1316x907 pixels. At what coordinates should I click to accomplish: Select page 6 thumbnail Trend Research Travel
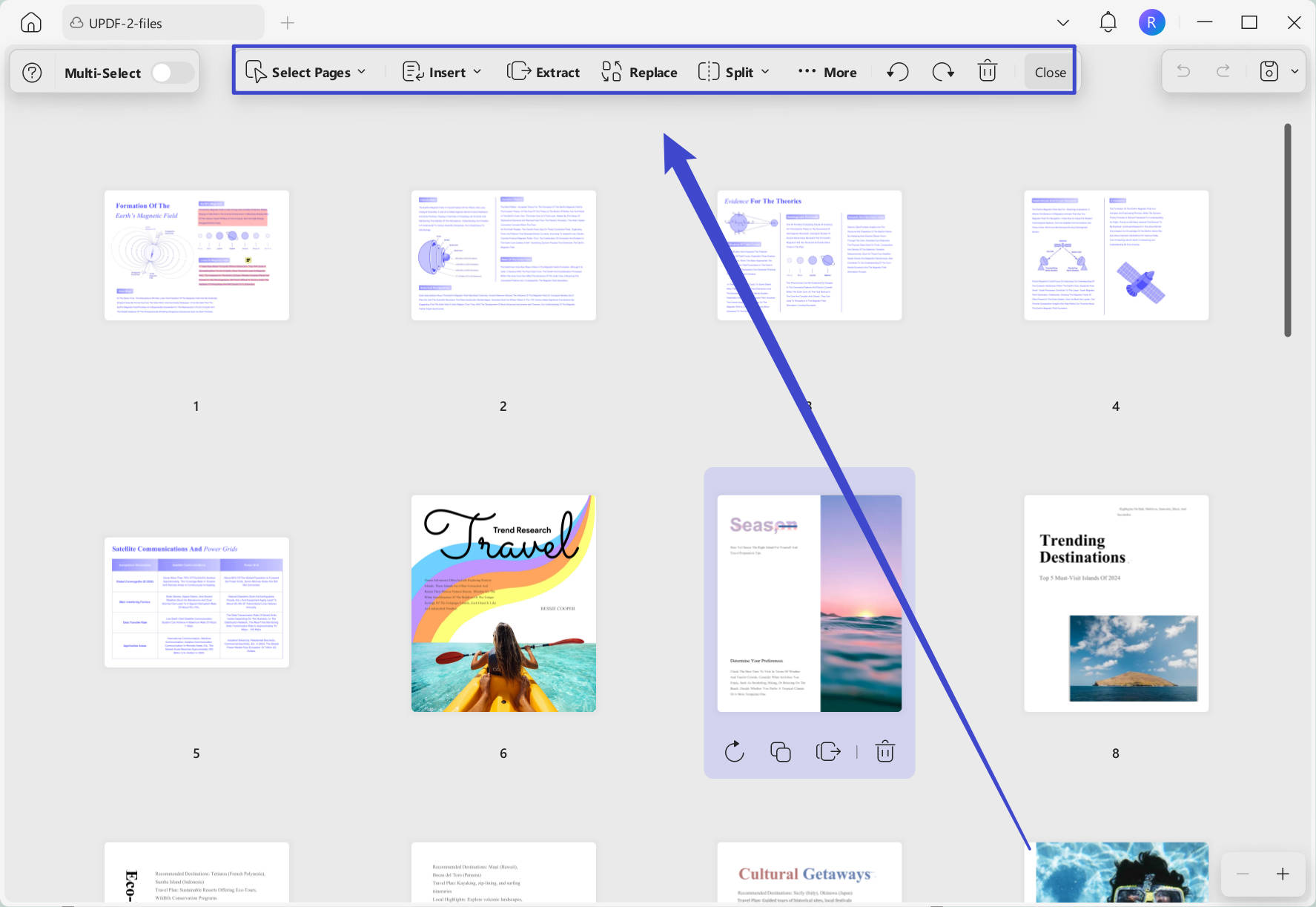[503, 604]
